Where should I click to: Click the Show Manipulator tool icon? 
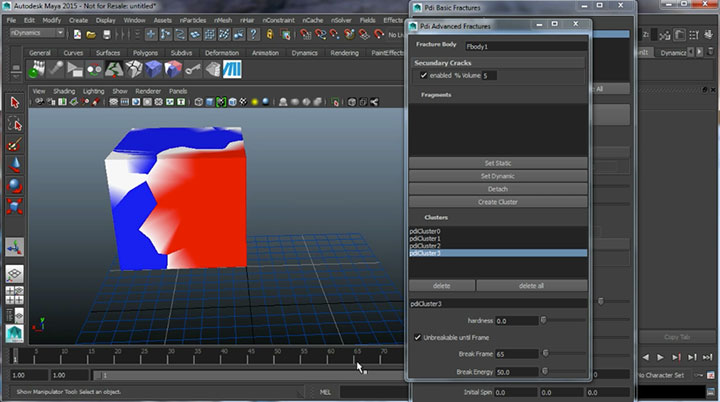[x=15, y=248]
